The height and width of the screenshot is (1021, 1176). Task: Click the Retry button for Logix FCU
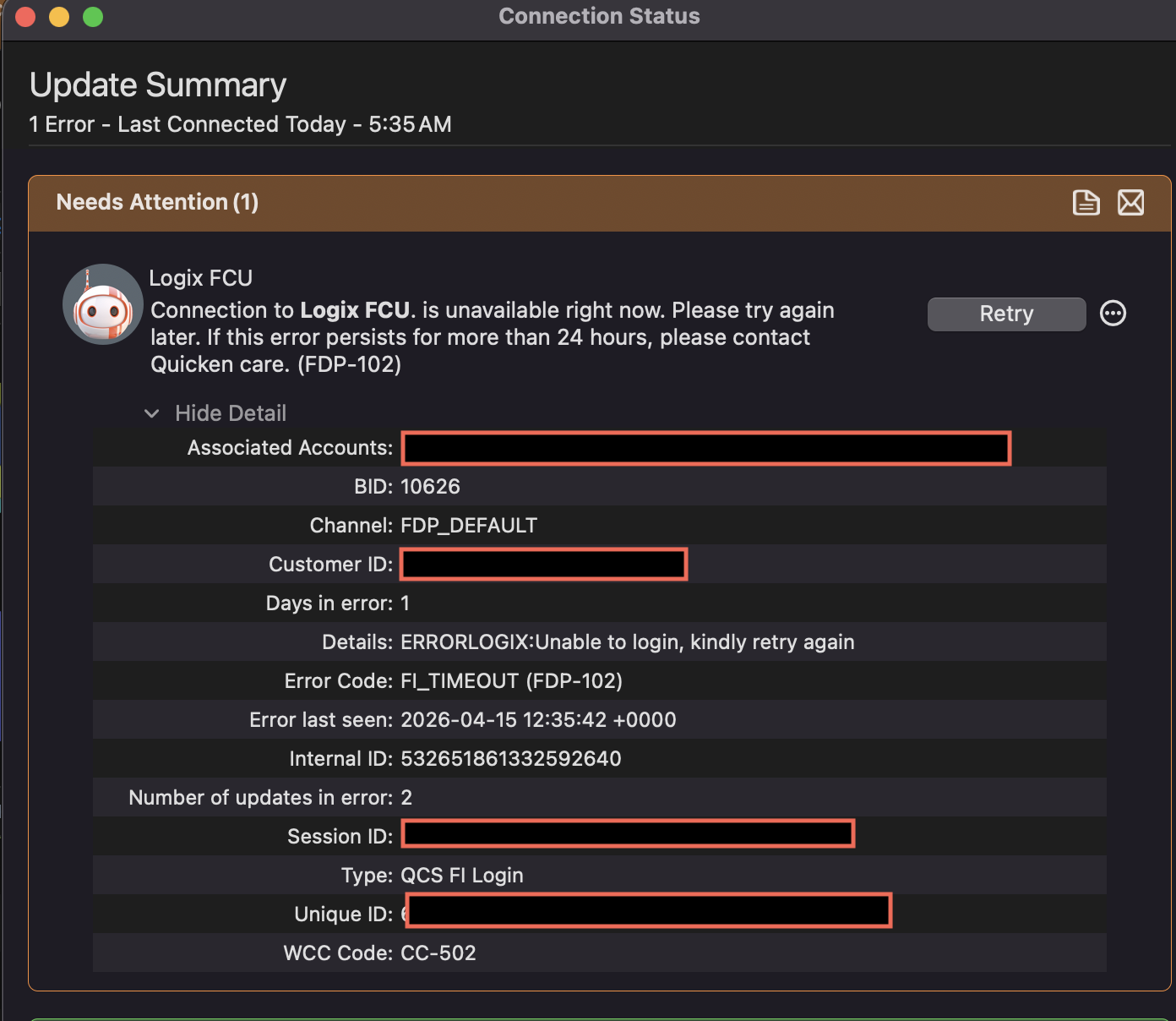point(1006,314)
